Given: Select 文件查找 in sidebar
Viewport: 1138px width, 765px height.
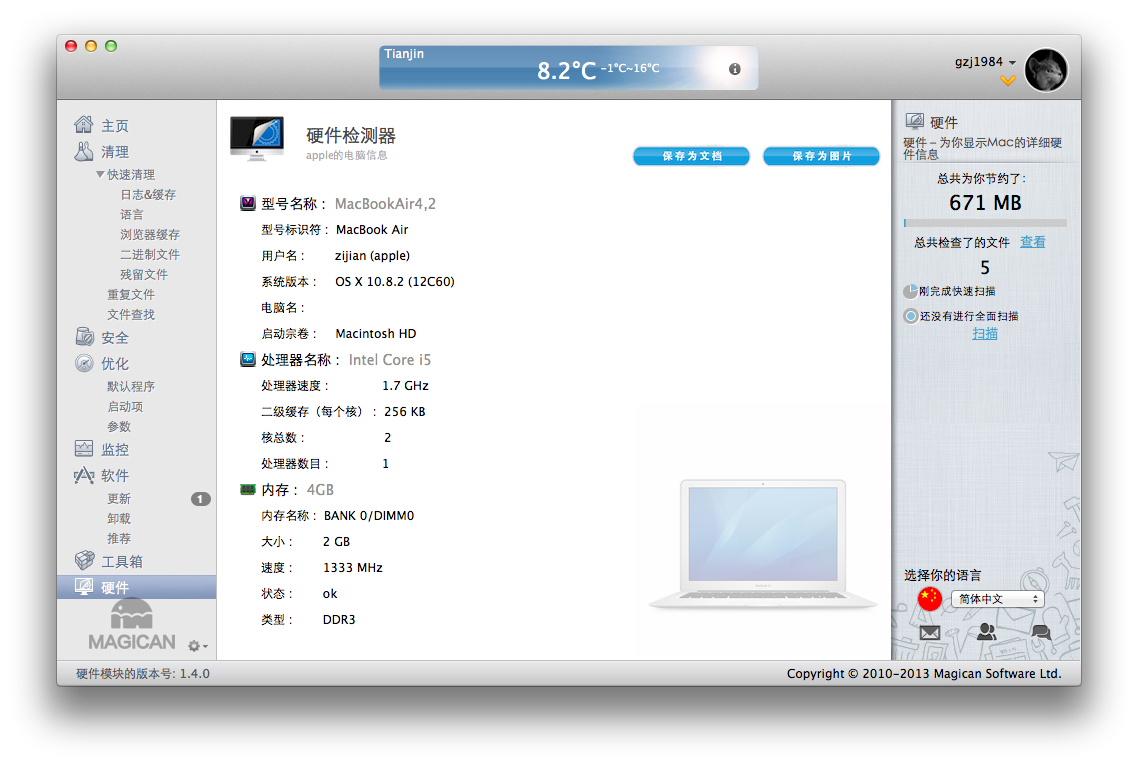Looking at the screenshot, I should pyautogui.click(x=131, y=314).
